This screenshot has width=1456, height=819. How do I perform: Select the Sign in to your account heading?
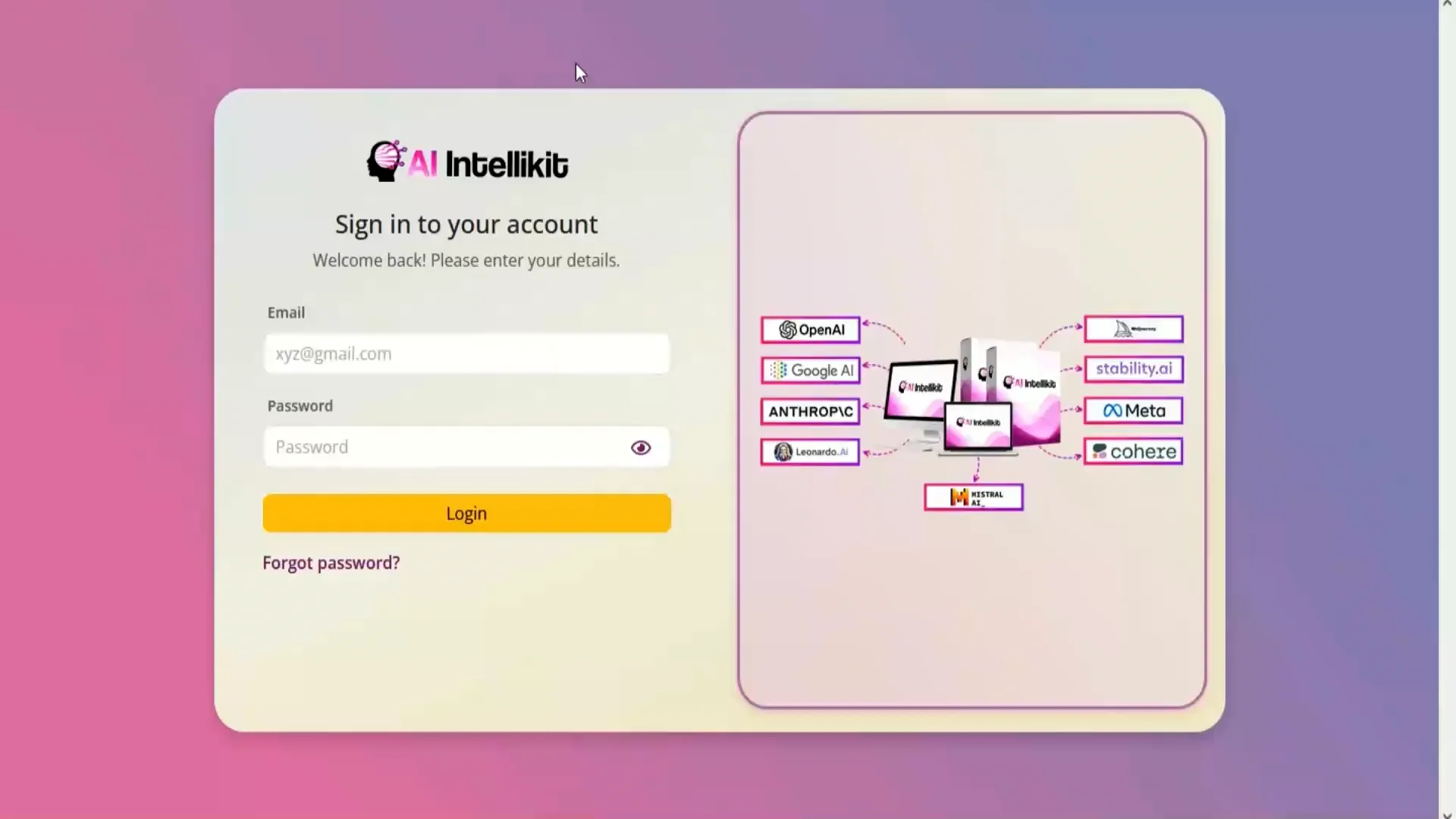[466, 224]
